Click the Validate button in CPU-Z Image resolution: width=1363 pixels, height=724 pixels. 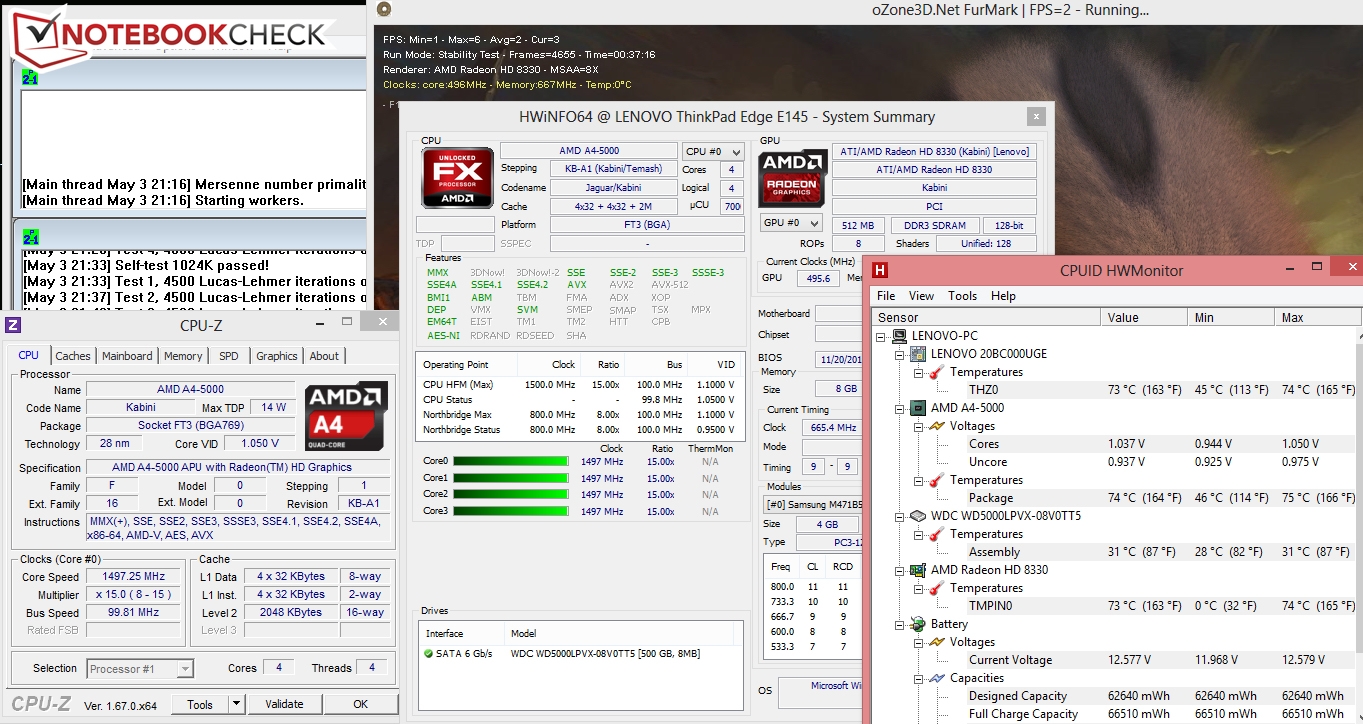click(x=284, y=704)
